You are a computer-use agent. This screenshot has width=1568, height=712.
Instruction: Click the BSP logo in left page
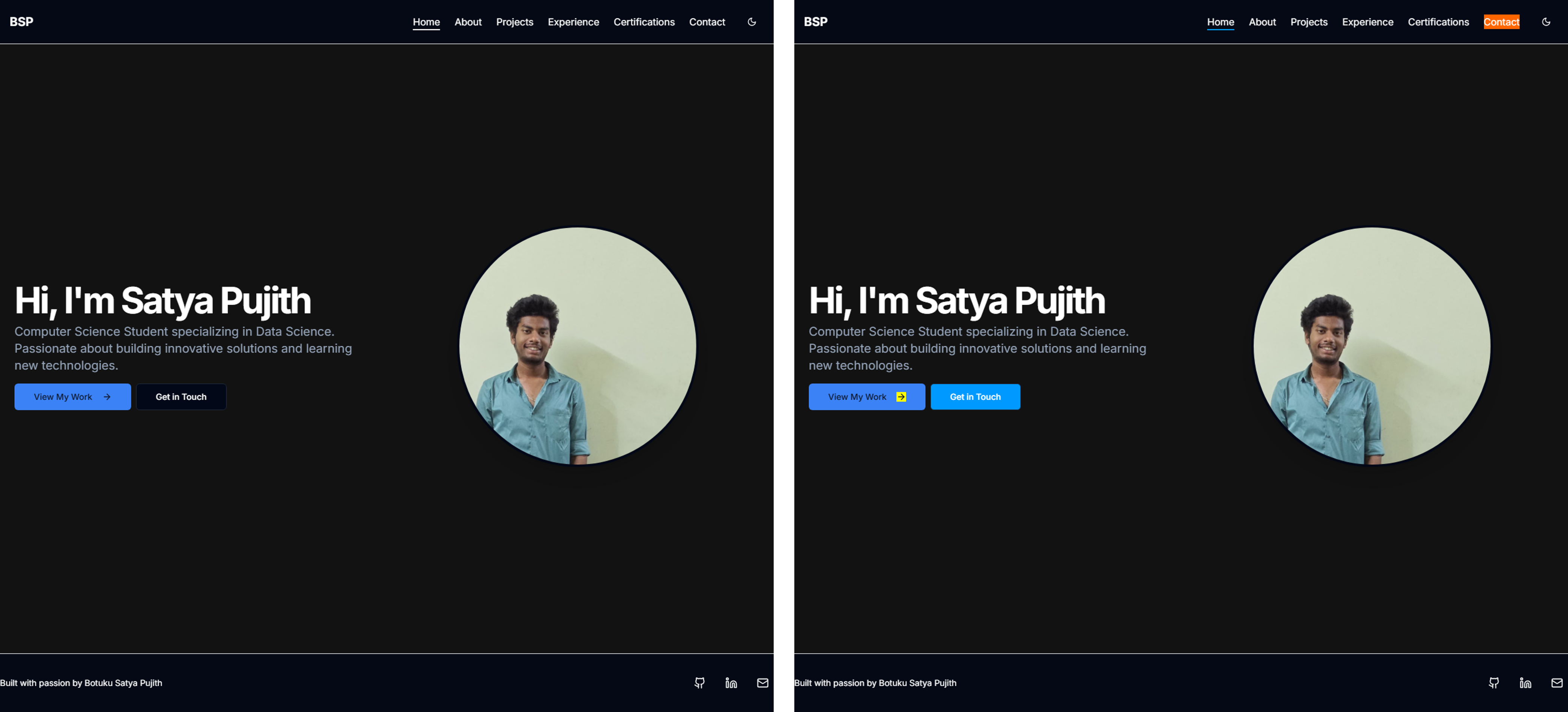(21, 22)
